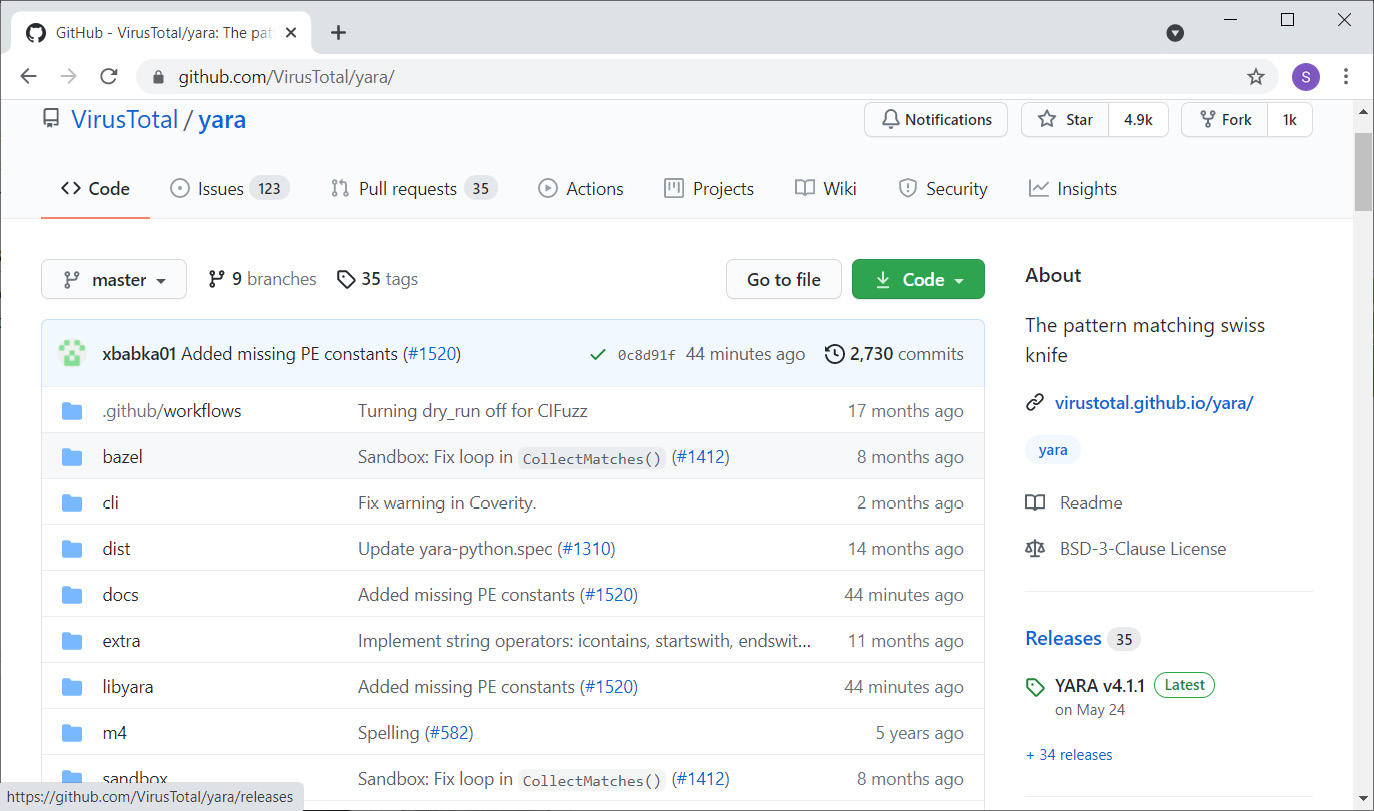The width and height of the screenshot is (1374, 811).
Task: Click the padlock site info icon
Action: tap(157, 77)
